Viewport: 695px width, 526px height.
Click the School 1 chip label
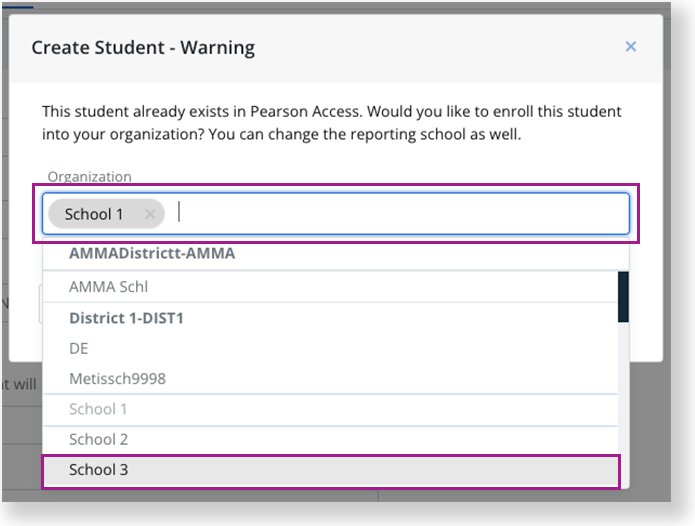click(94, 214)
